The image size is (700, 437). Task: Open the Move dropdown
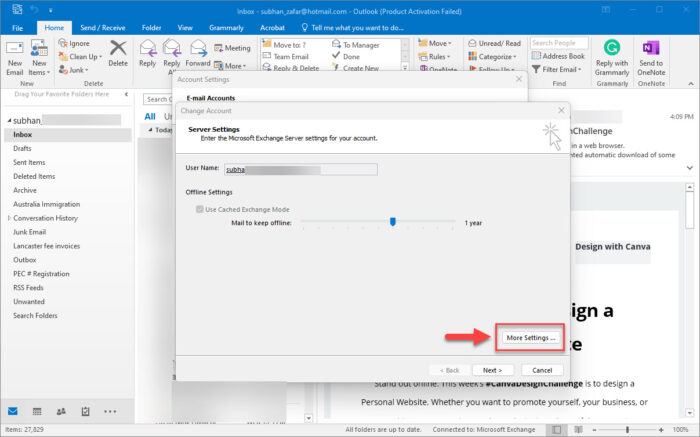point(435,43)
